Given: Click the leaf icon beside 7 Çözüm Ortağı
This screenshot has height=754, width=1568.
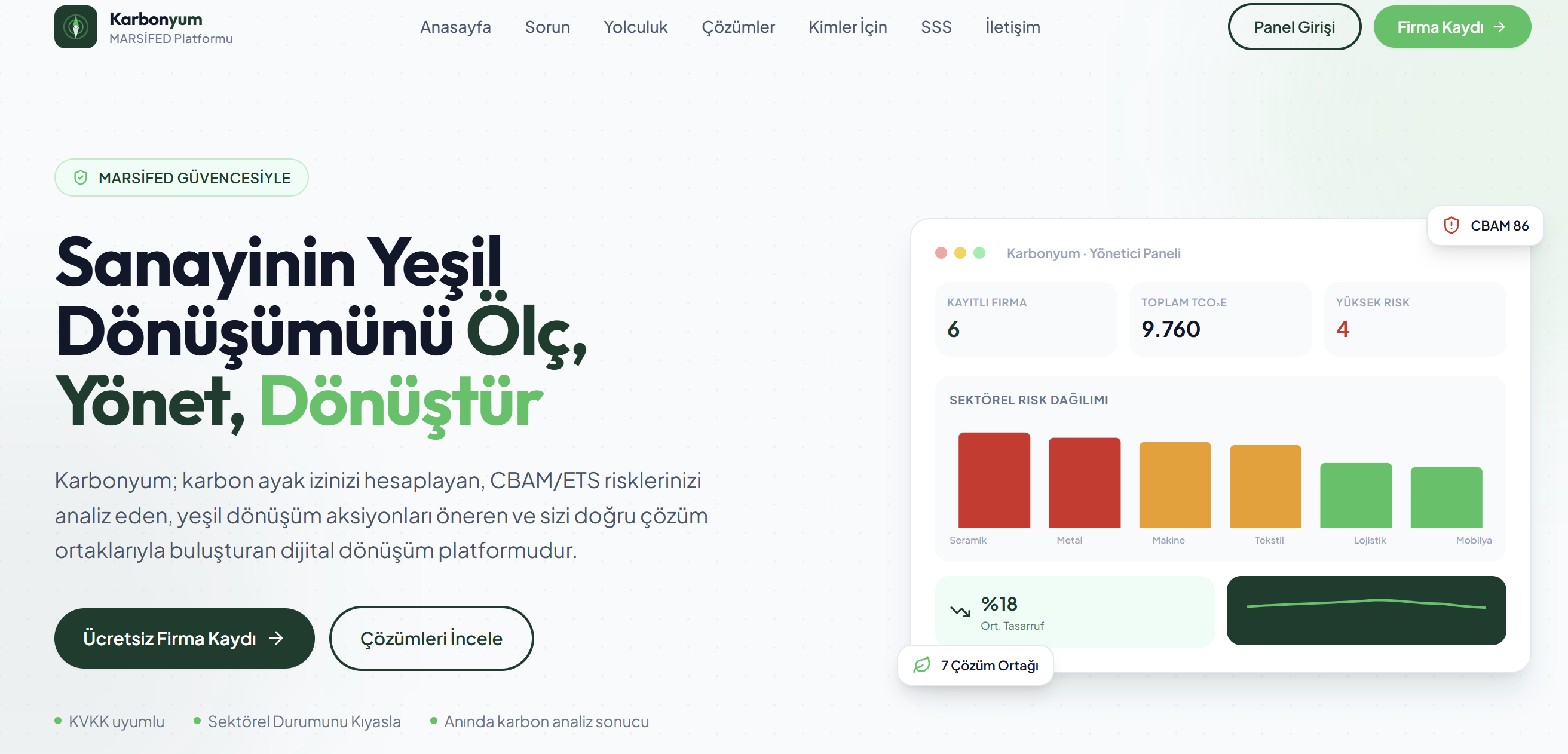Looking at the screenshot, I should click(921, 665).
